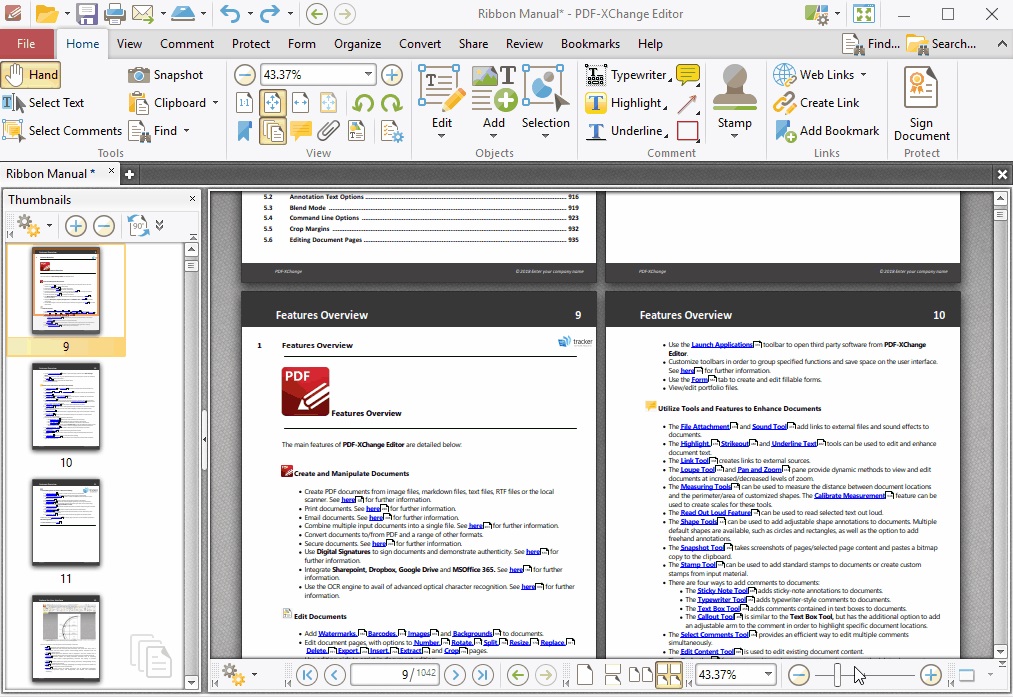Select page 10 thumbnail
The height and width of the screenshot is (697, 1013).
66,406
